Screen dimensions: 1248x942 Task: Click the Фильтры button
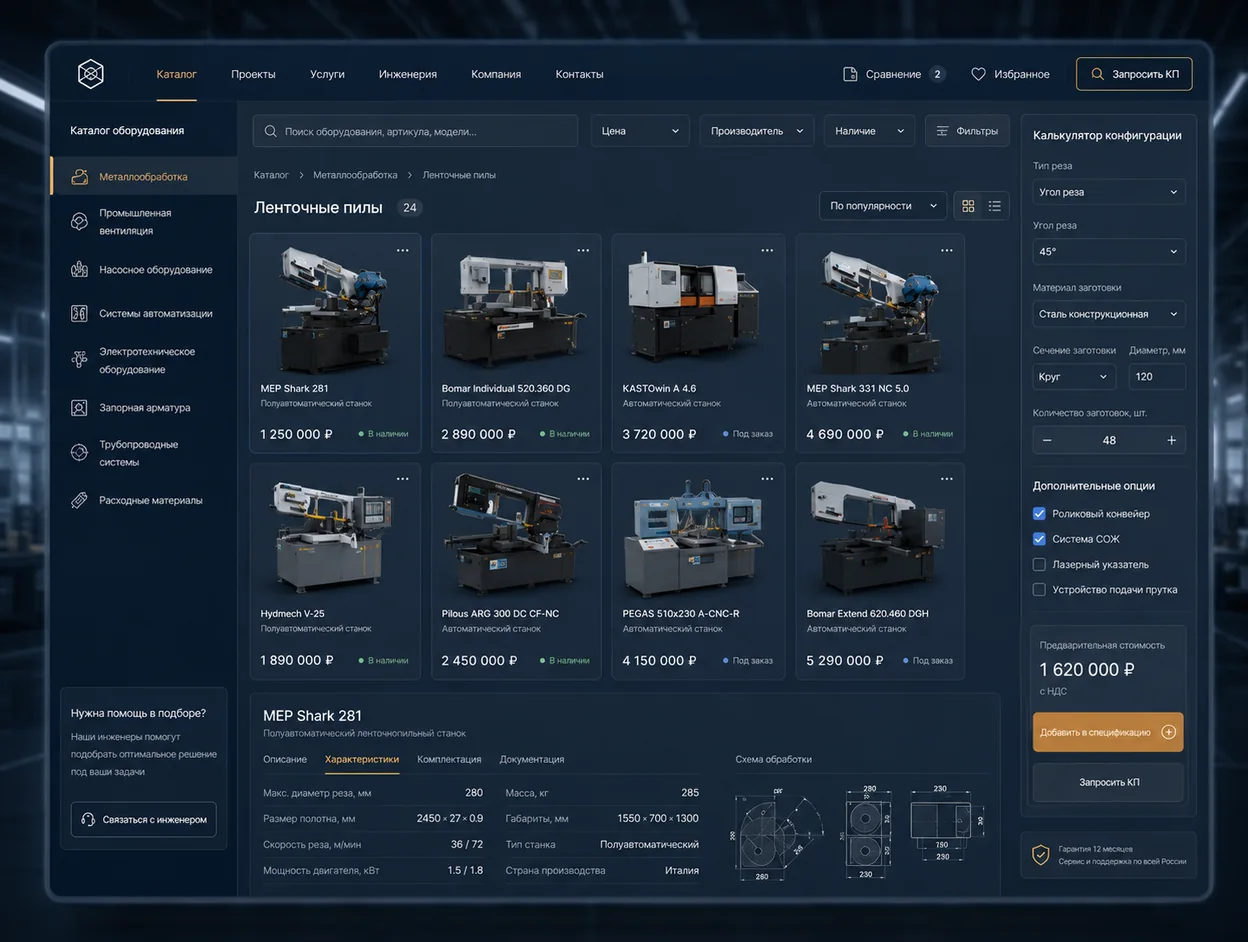tap(967, 131)
